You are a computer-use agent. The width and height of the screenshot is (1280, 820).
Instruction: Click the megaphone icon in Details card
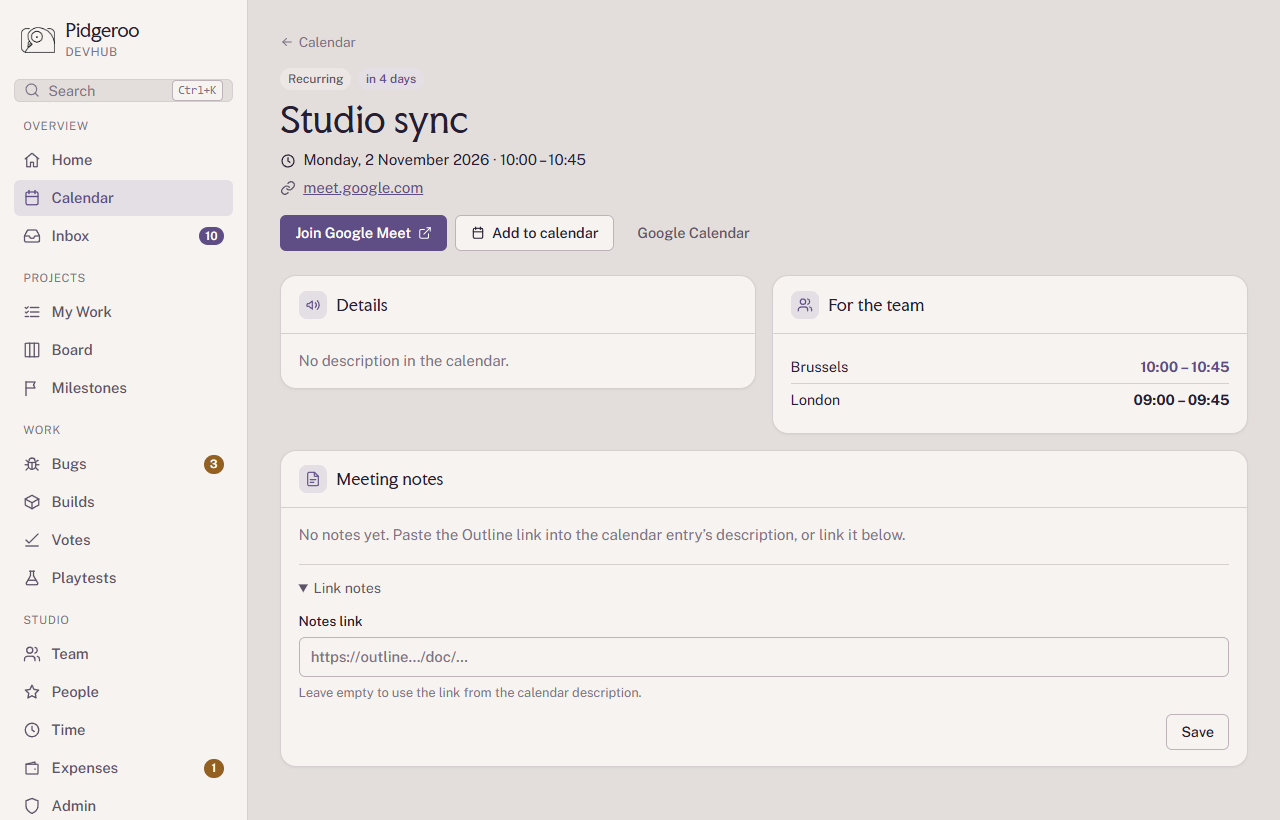pos(313,305)
